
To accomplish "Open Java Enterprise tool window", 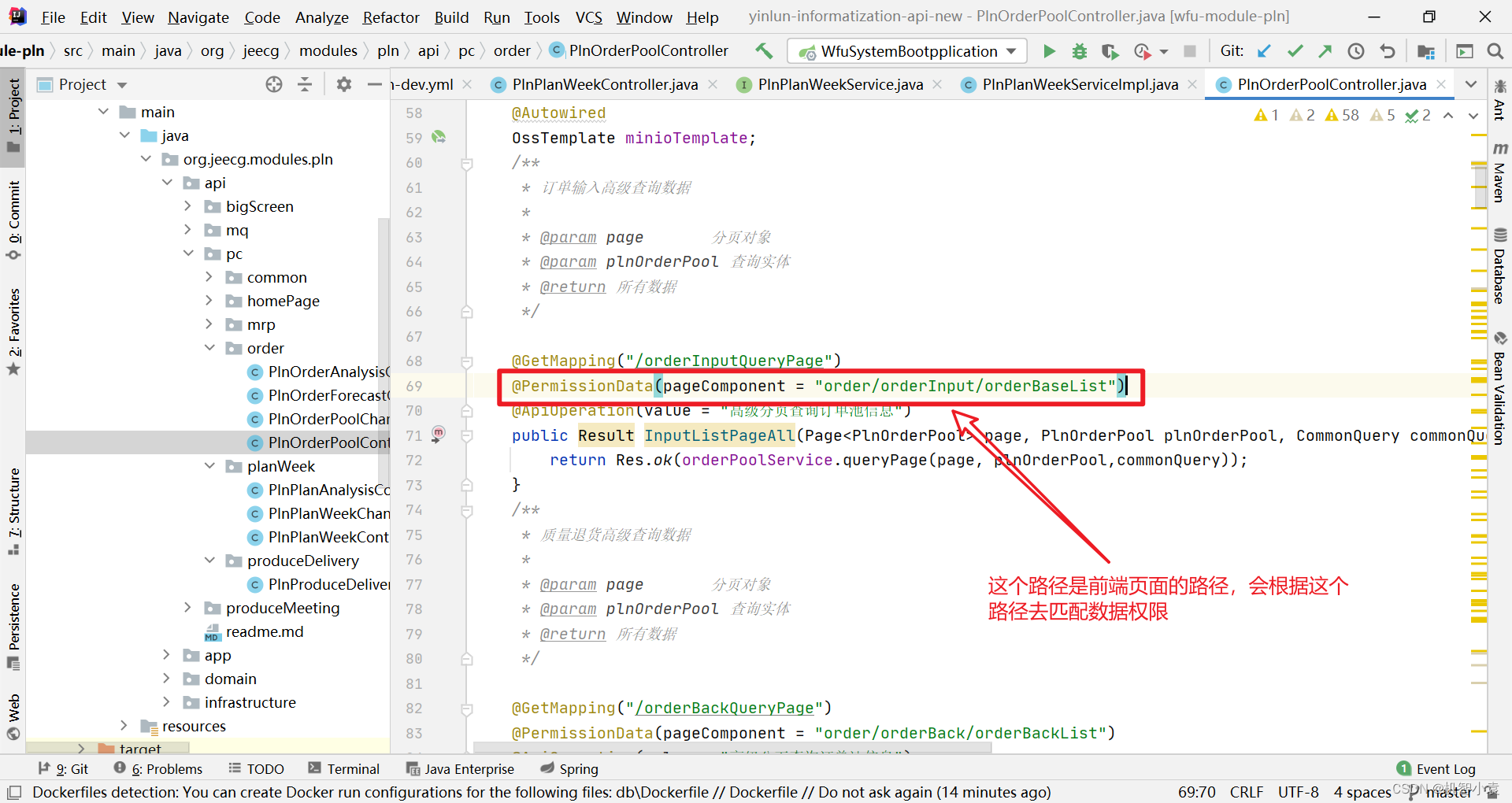I will 460,769.
